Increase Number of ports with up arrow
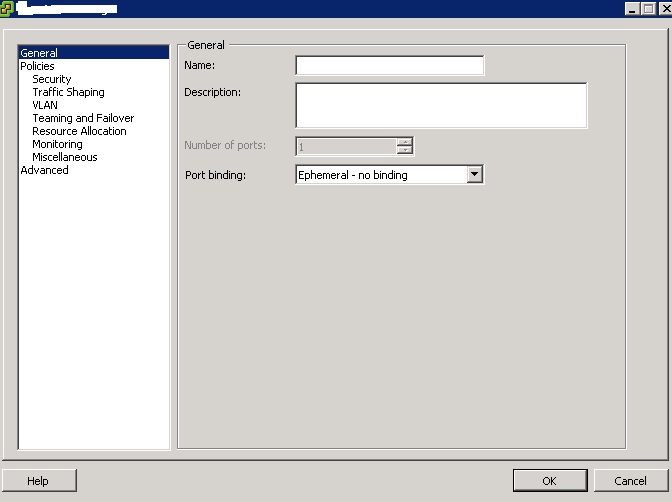The width and height of the screenshot is (672, 502). click(x=404, y=141)
